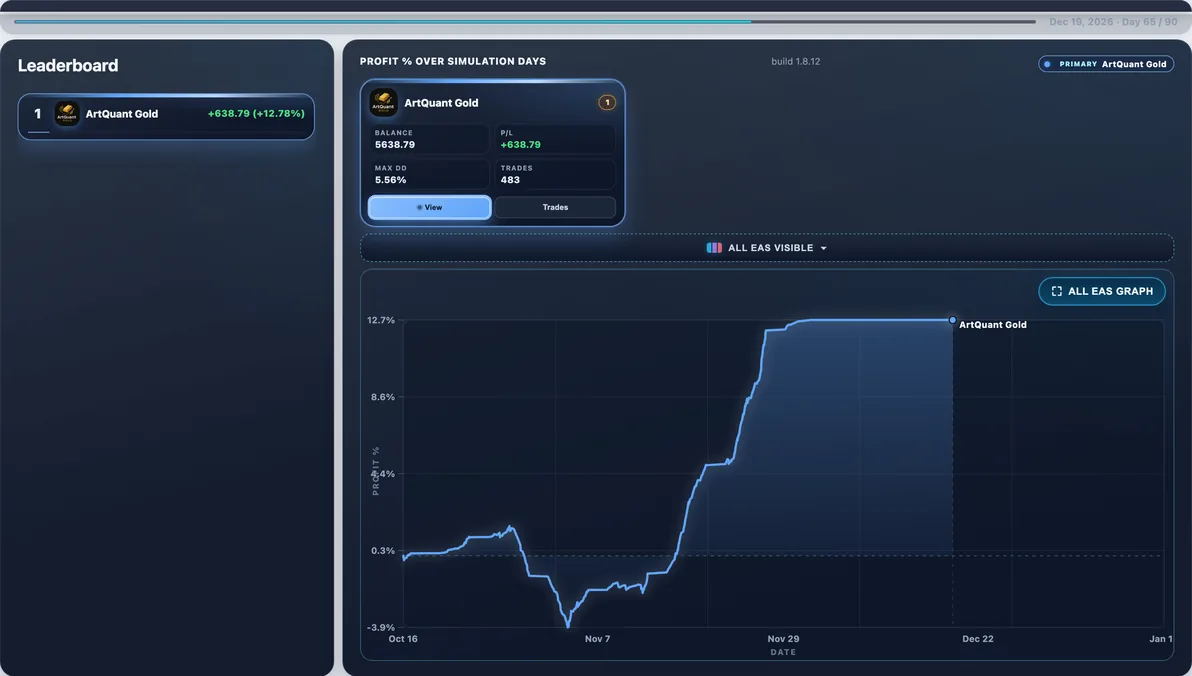
Task: Click the ArtQuant Gold logo in the leaderboard row
Action: (67, 114)
